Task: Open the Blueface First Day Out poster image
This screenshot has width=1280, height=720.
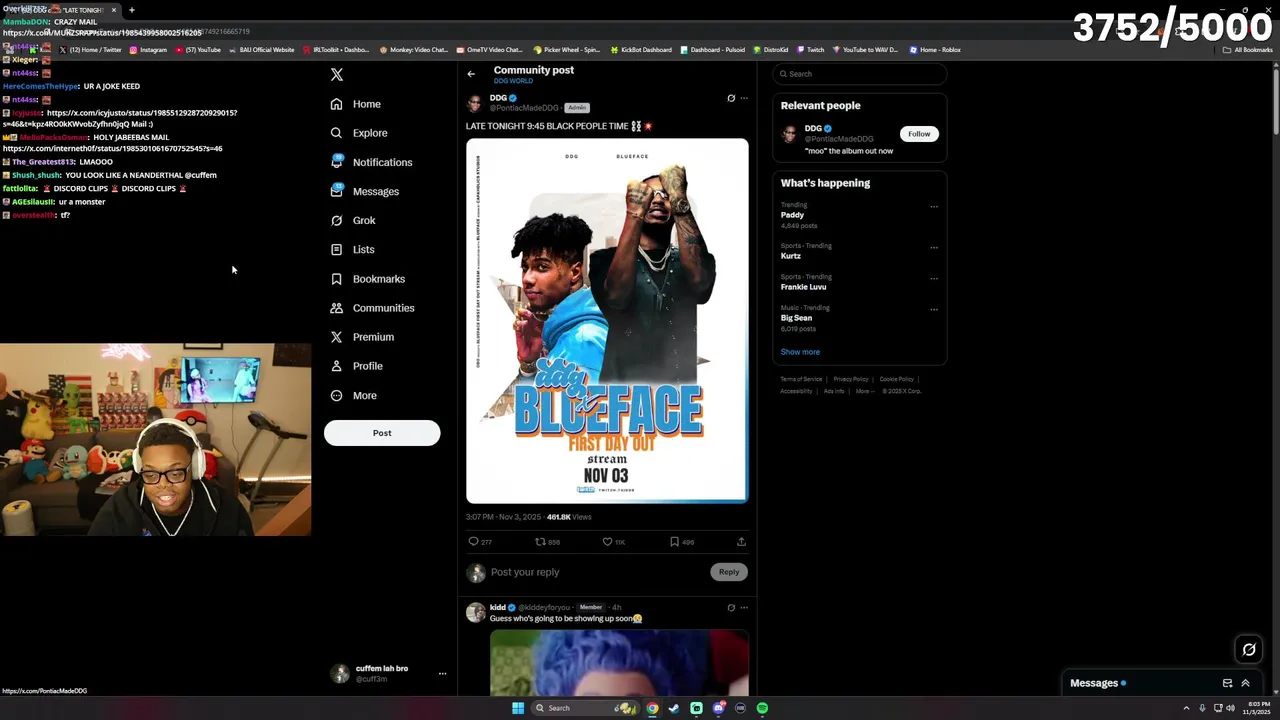Action: tap(607, 320)
